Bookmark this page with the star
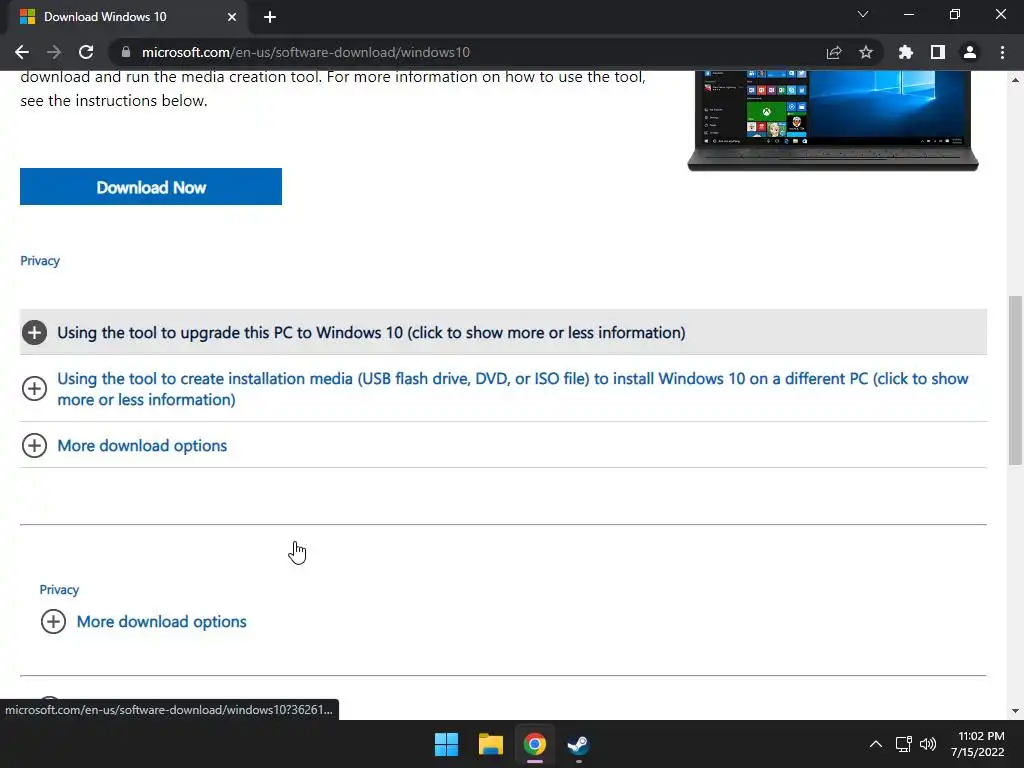1024x768 pixels. click(866, 52)
